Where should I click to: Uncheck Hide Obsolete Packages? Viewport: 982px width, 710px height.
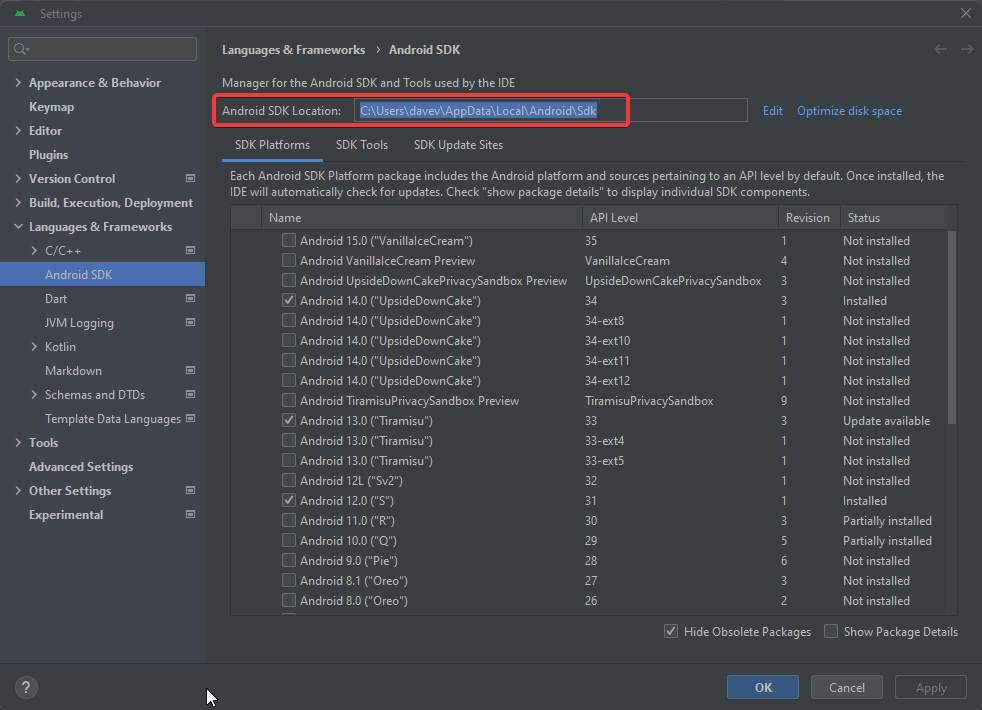pyautogui.click(x=671, y=632)
